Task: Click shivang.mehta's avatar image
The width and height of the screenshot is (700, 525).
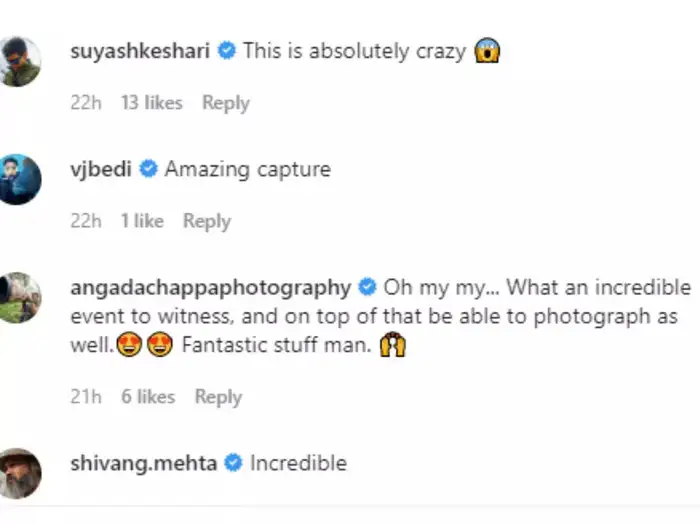Action: click(x=19, y=471)
